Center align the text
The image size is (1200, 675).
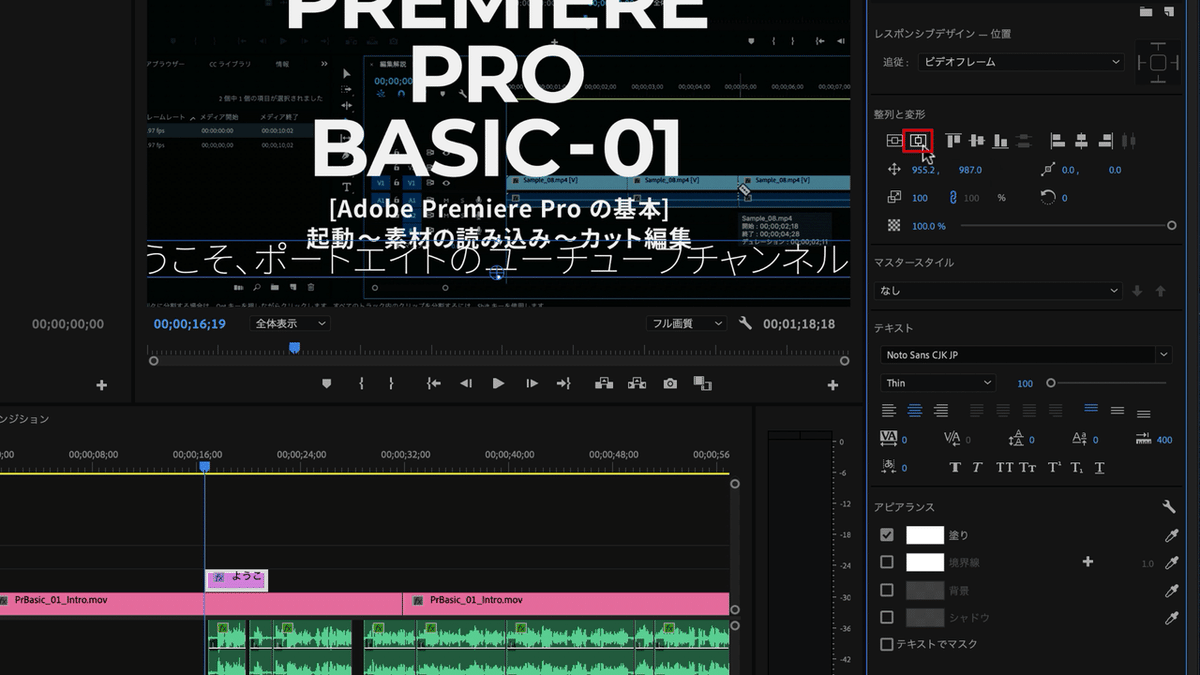(914, 410)
